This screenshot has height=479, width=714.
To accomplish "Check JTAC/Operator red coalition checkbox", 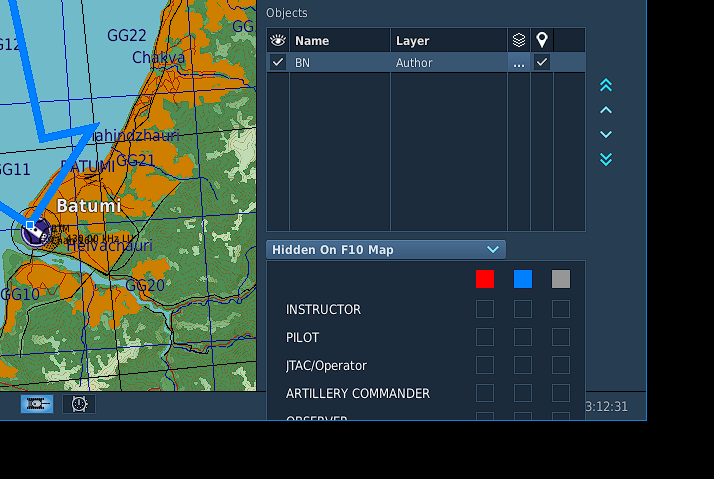I will coord(484,365).
